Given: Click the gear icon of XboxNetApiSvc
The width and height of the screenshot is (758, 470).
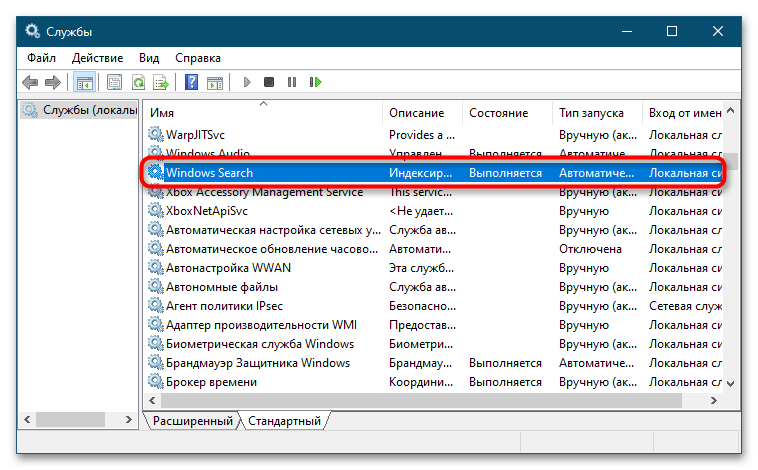Looking at the screenshot, I should point(156,211).
